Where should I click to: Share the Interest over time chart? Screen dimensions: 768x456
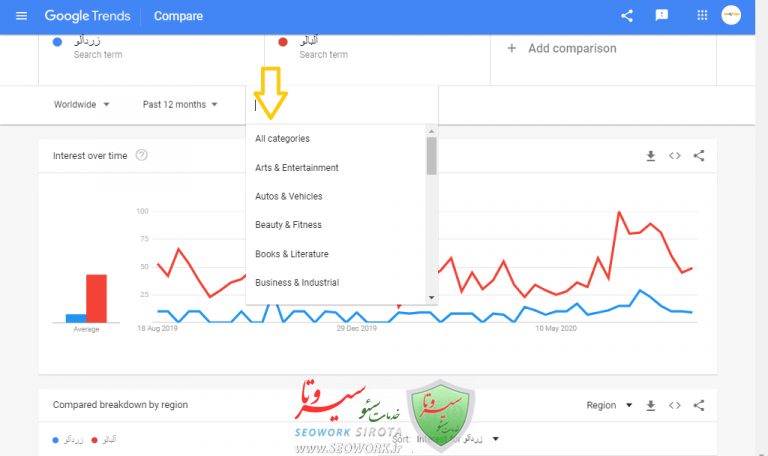click(699, 156)
